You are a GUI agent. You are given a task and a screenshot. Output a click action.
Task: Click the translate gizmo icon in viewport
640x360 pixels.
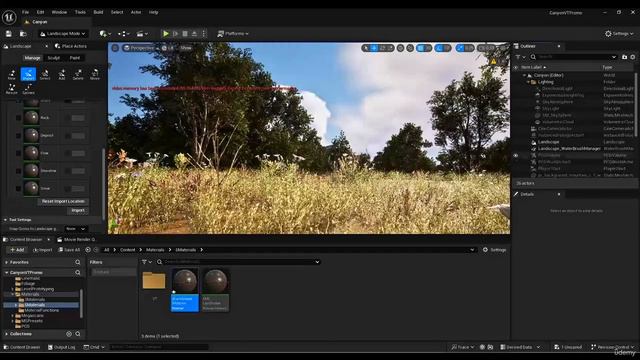pyautogui.click(x=374, y=48)
